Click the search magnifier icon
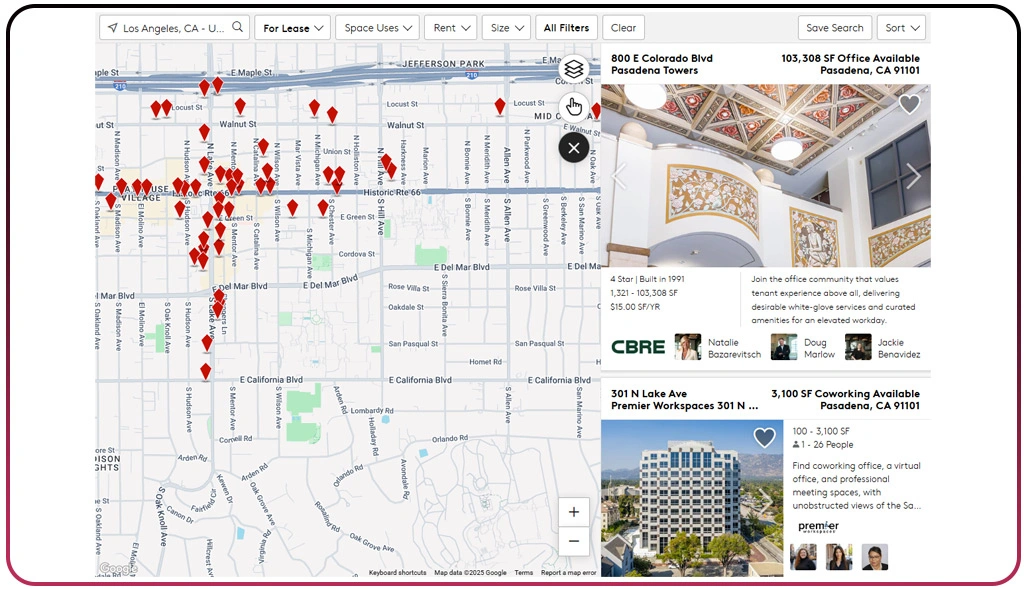The image size is (1026, 589). (238, 28)
